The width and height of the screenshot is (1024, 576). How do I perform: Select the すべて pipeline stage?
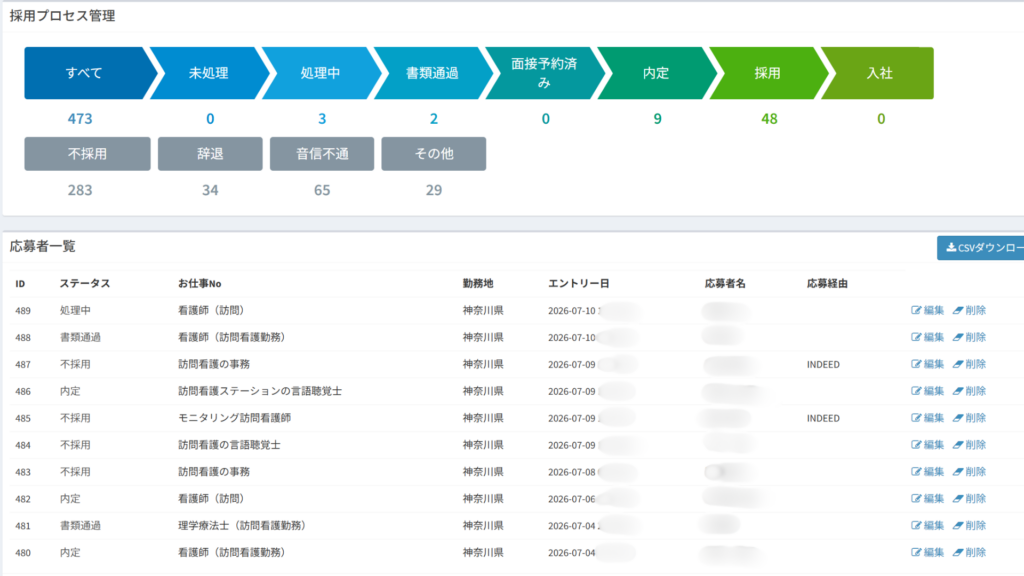click(x=85, y=73)
